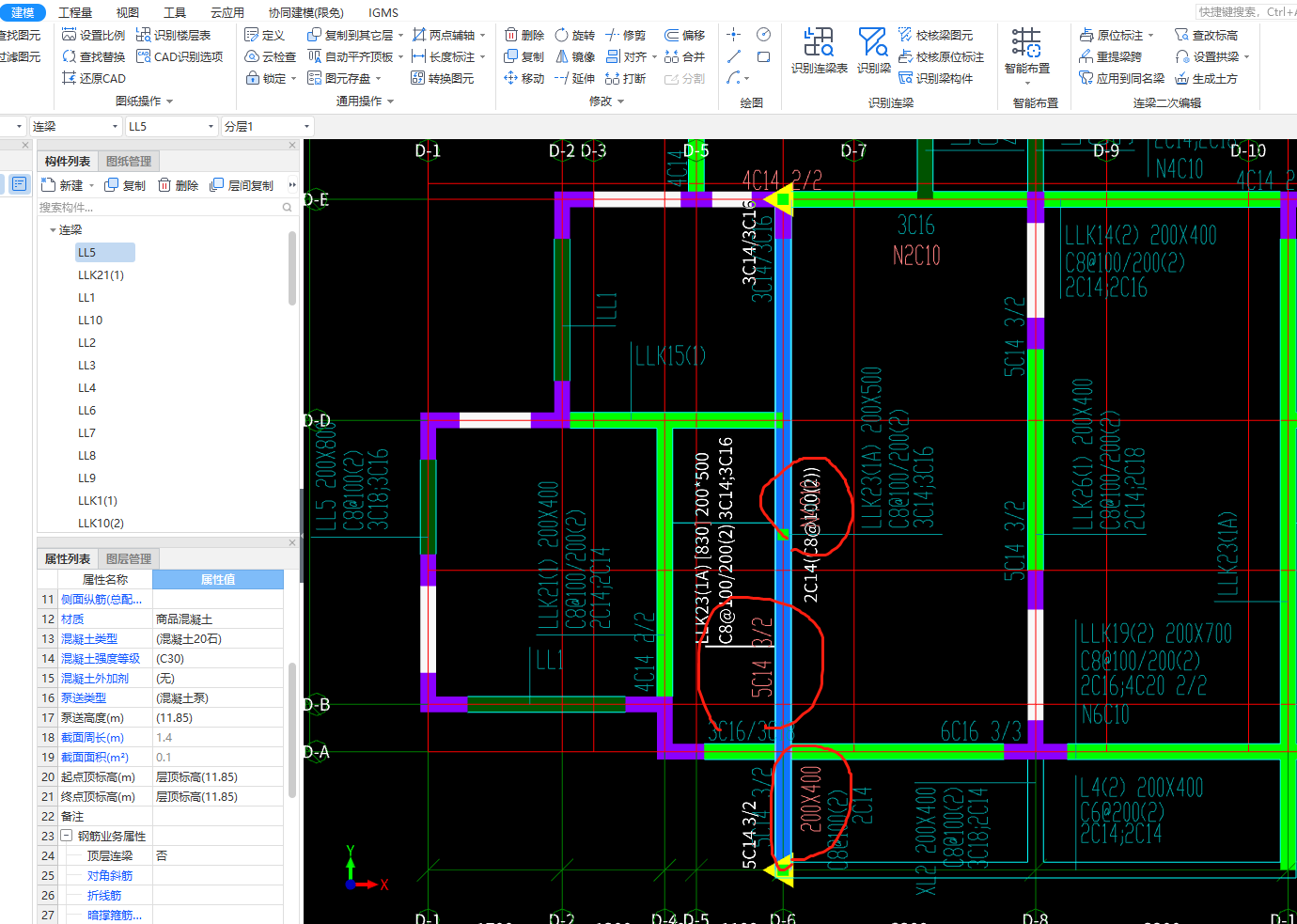Click the 快捷键搜索 field

click(x=1246, y=12)
